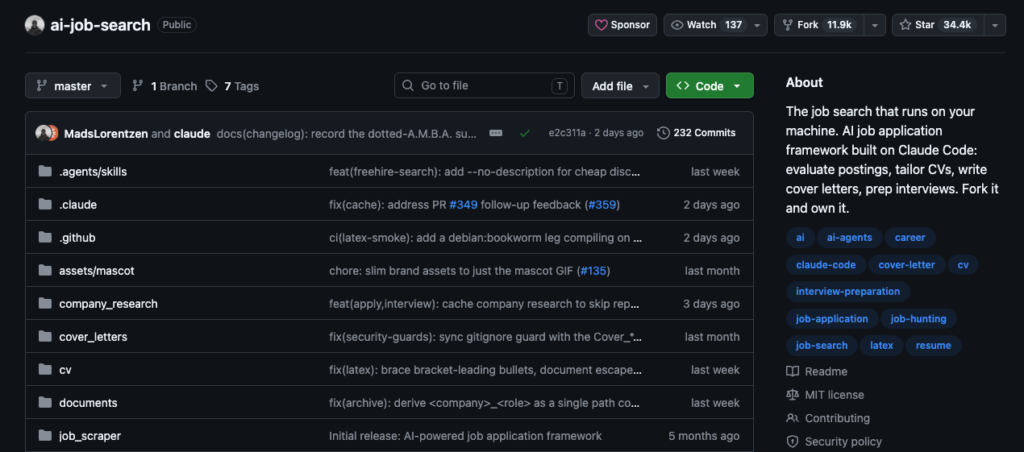Click folder icon beside cover_letters
The image size is (1024, 452).
[x=45, y=337]
